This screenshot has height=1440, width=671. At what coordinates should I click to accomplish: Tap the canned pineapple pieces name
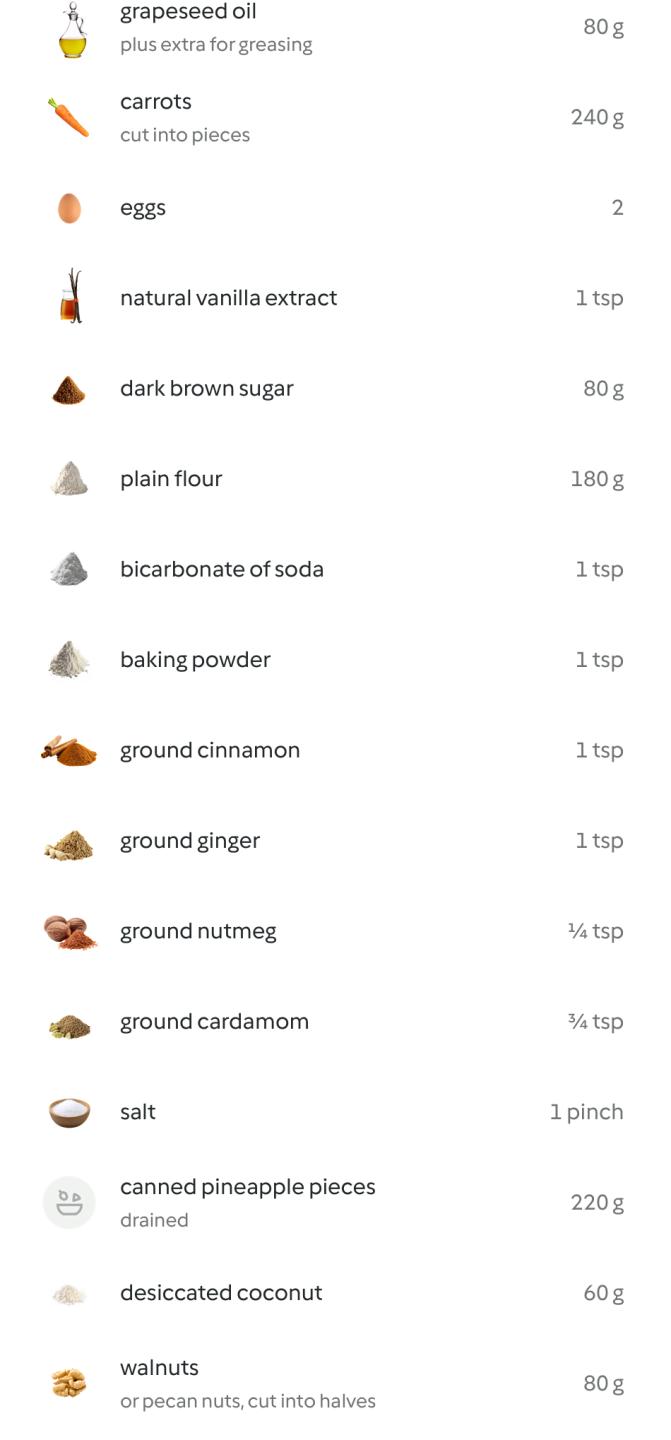click(248, 1187)
